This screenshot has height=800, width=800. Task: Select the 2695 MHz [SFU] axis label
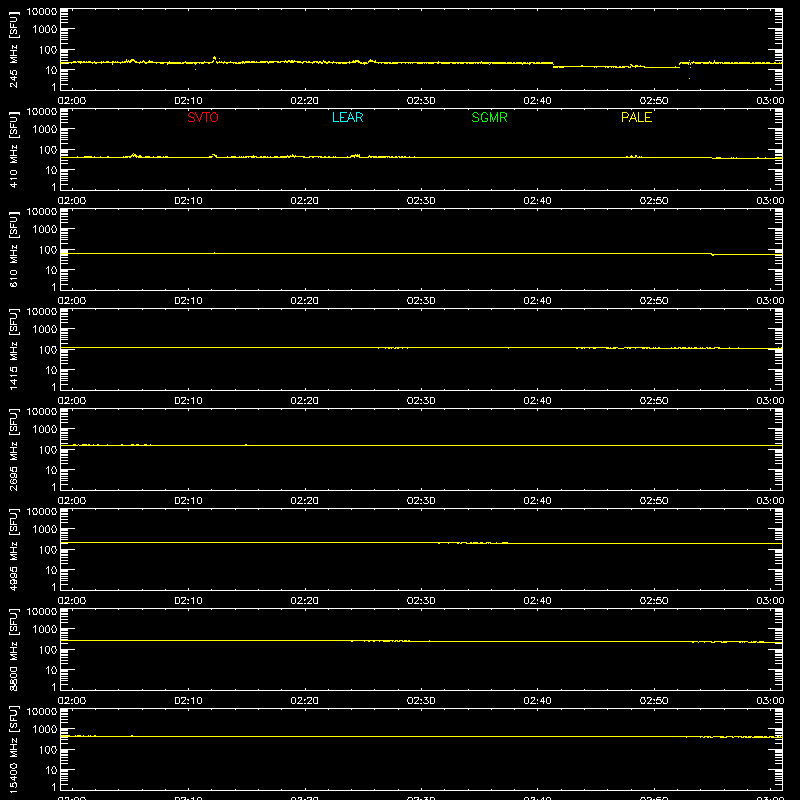click(13, 450)
